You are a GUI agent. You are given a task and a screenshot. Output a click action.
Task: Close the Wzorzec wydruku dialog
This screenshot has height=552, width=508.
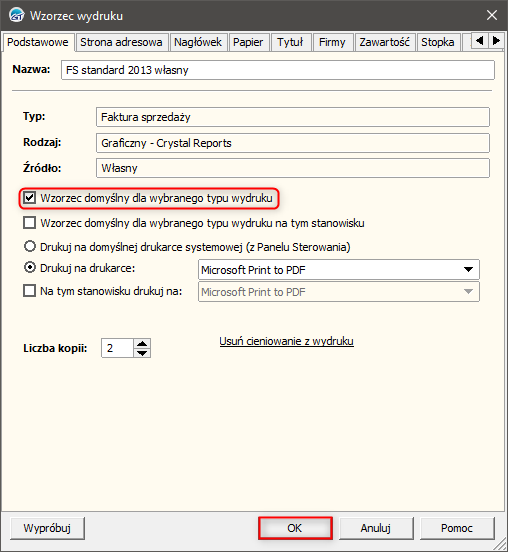491,15
